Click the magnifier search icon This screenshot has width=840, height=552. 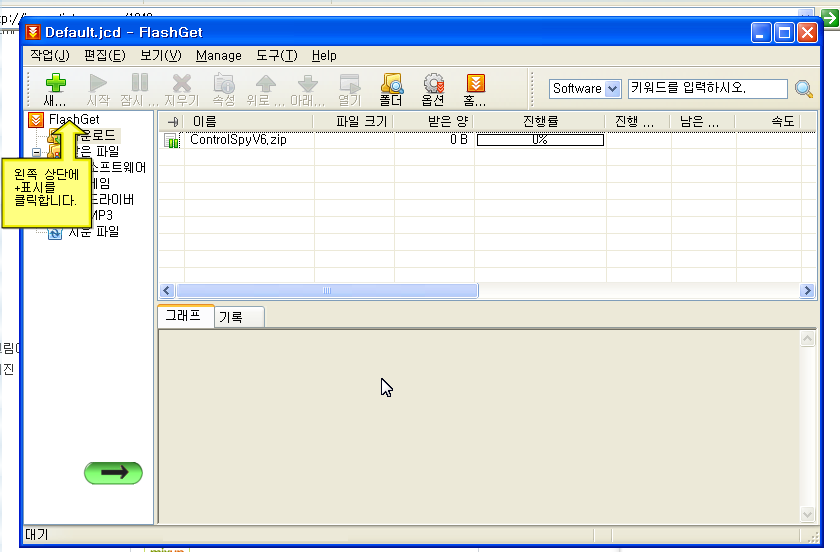pos(804,89)
